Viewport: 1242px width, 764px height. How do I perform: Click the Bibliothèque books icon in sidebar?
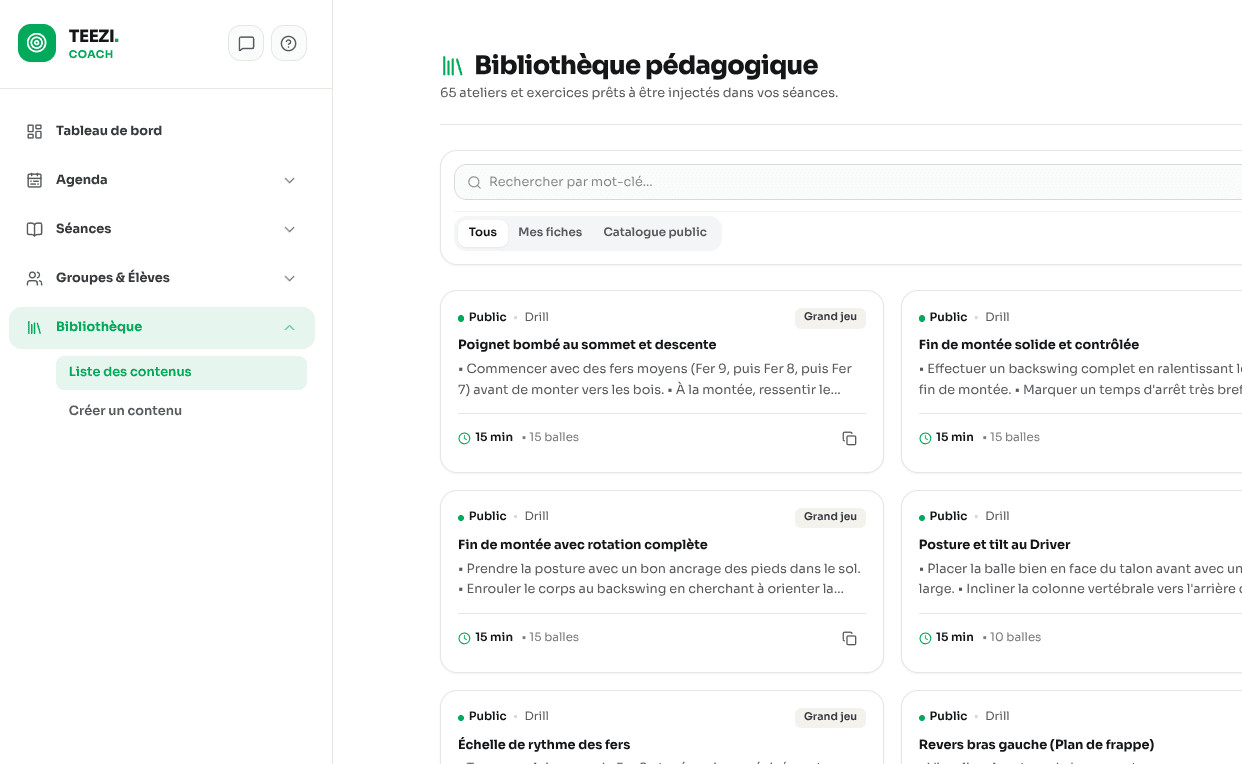click(35, 327)
